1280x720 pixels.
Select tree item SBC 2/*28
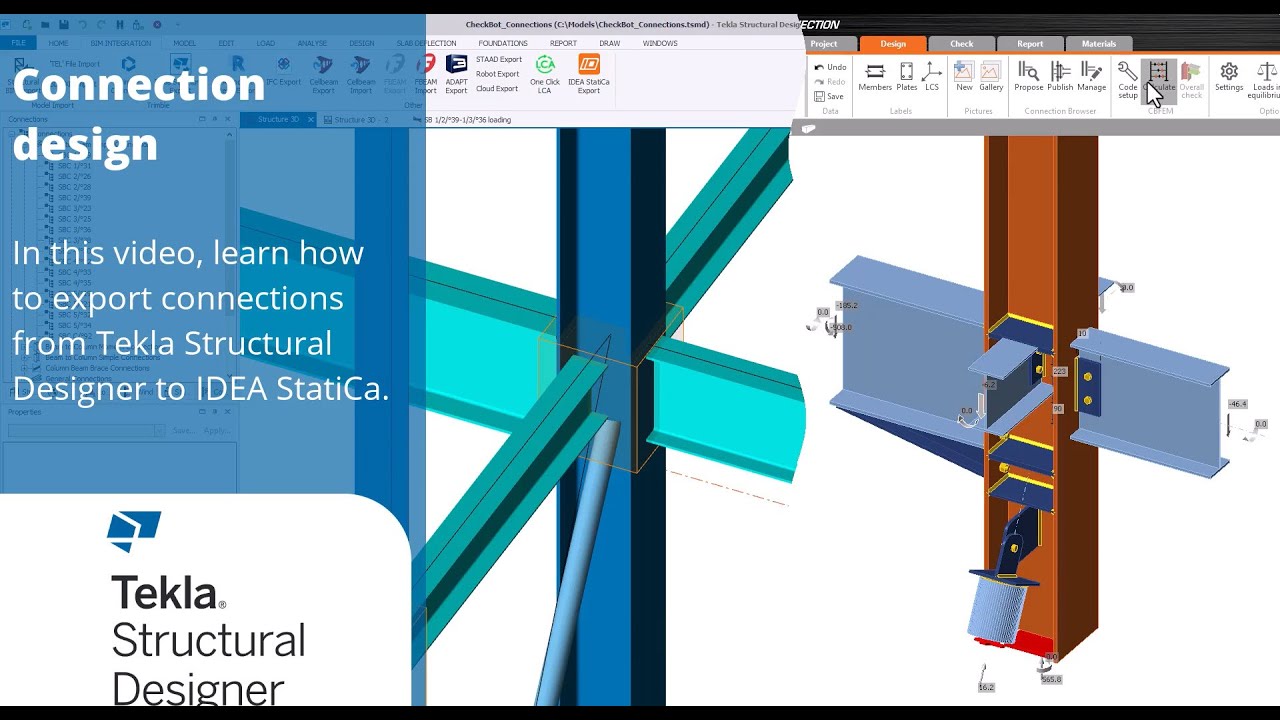click(74, 187)
